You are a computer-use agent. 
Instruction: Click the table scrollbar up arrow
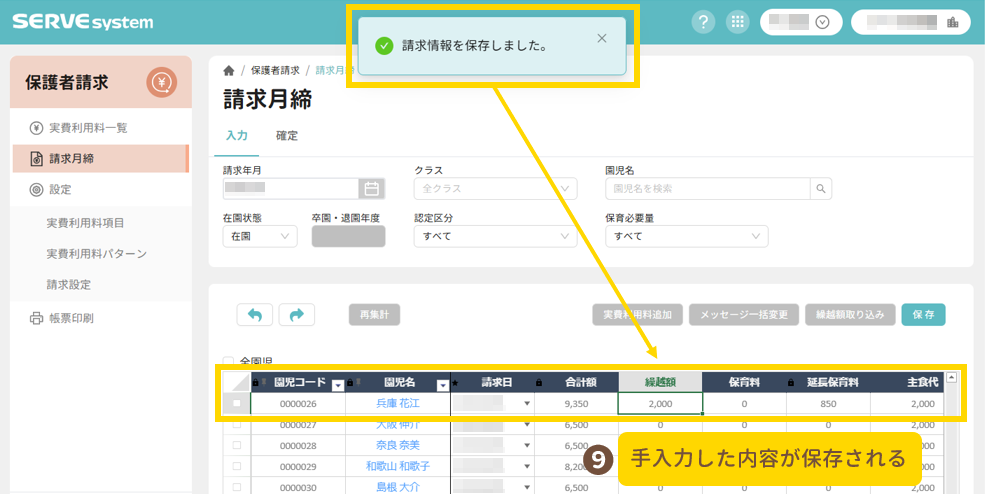click(951, 378)
